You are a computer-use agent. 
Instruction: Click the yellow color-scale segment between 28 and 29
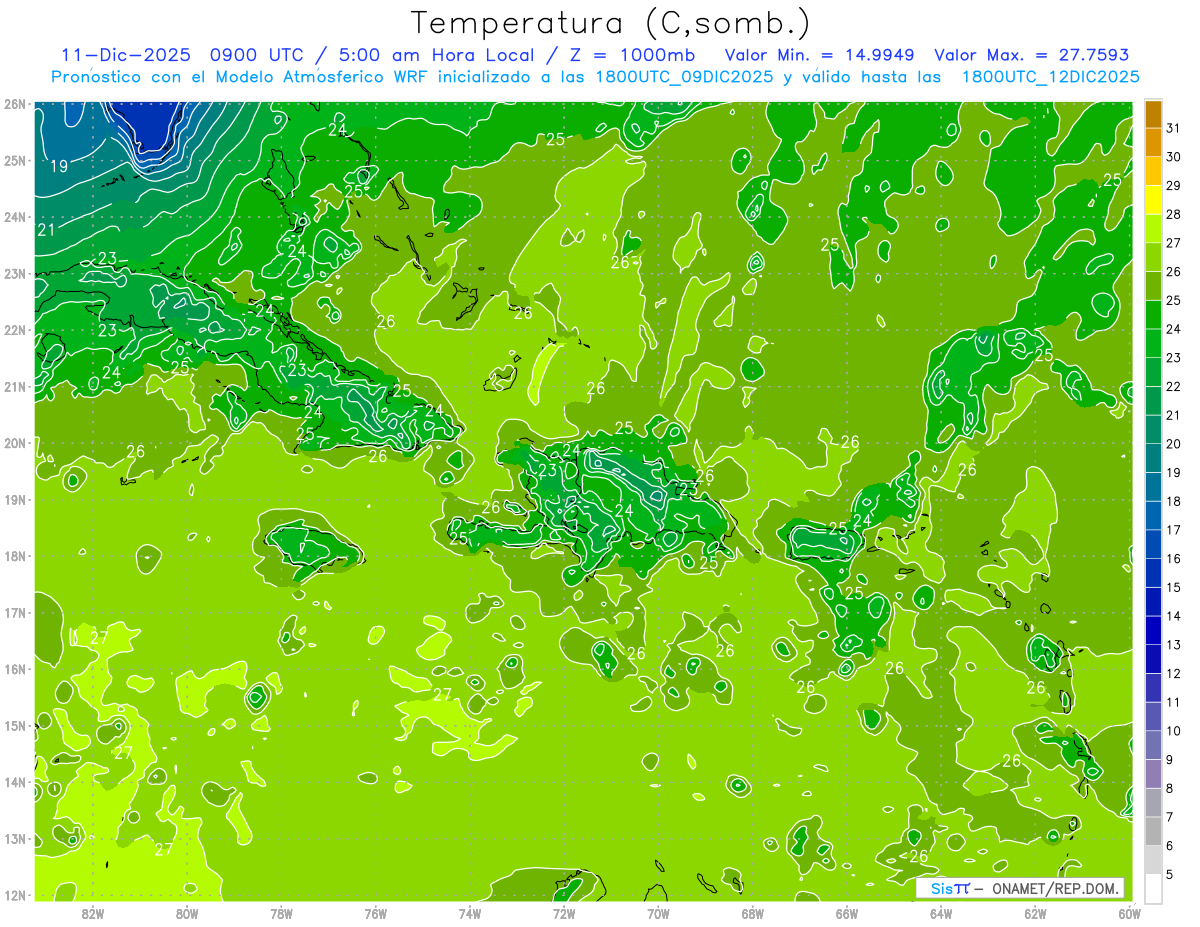pyautogui.click(x=1153, y=200)
